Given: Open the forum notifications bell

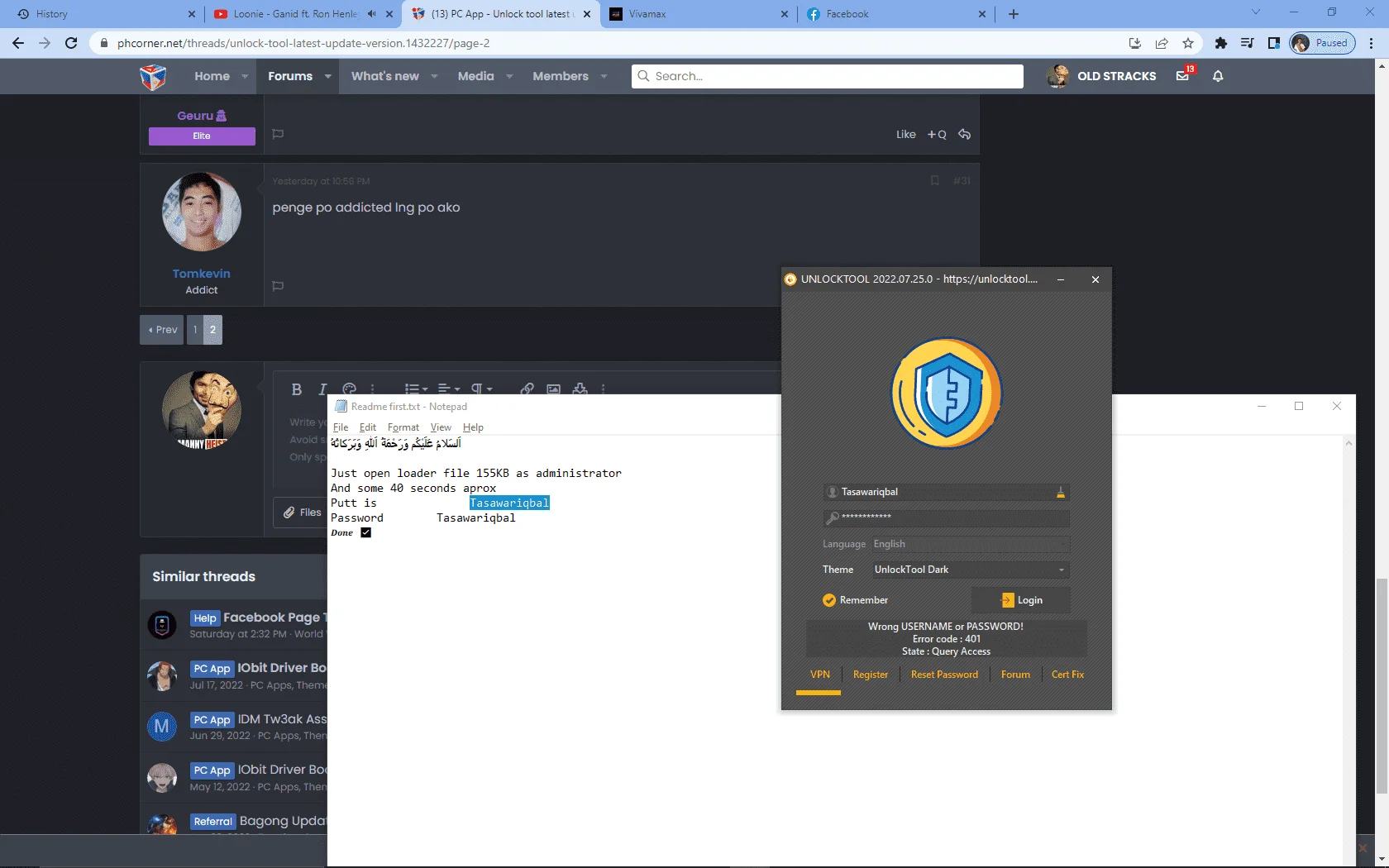Looking at the screenshot, I should 1218,76.
